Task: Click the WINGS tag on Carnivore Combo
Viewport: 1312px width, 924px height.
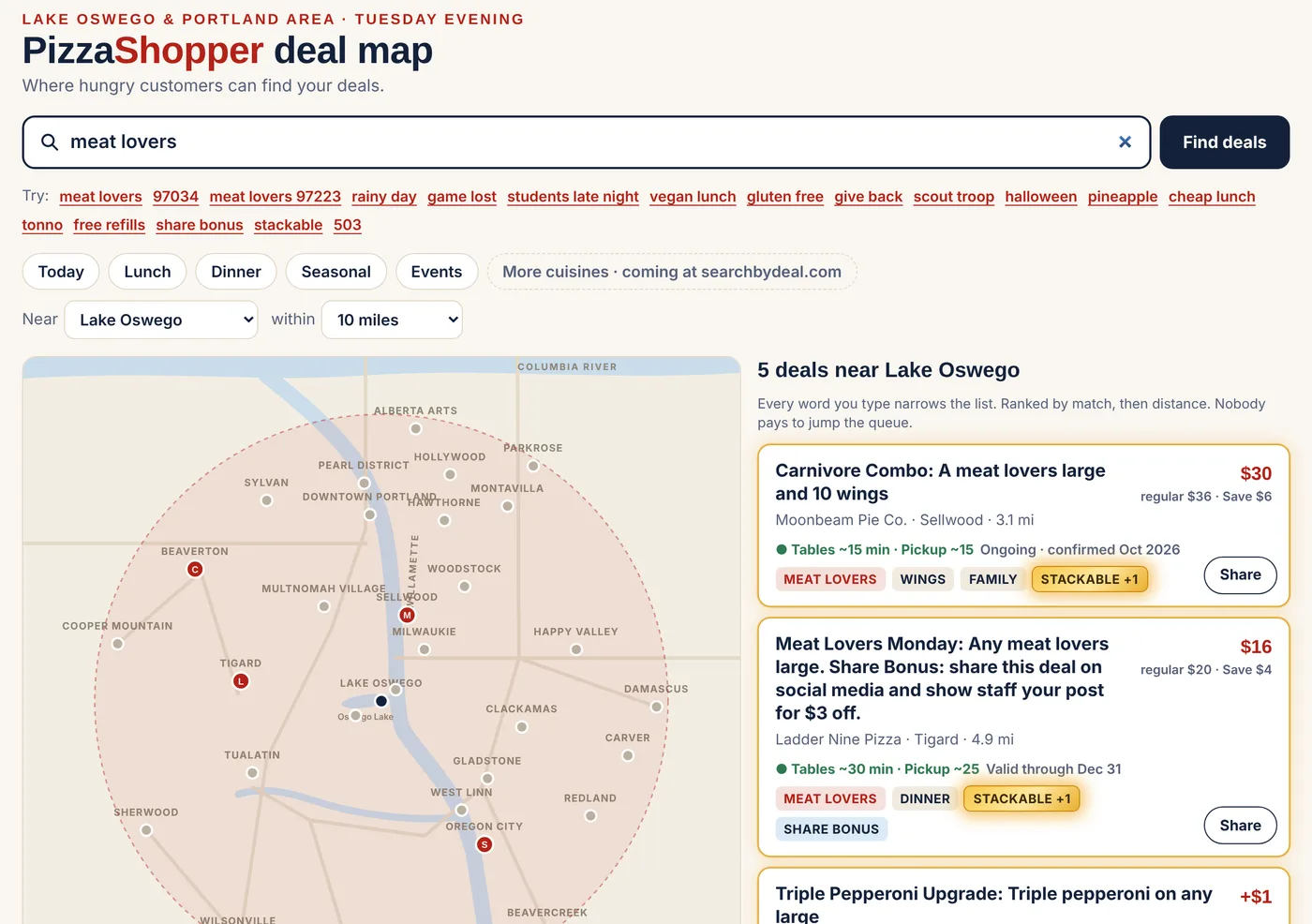Action: tap(923, 579)
